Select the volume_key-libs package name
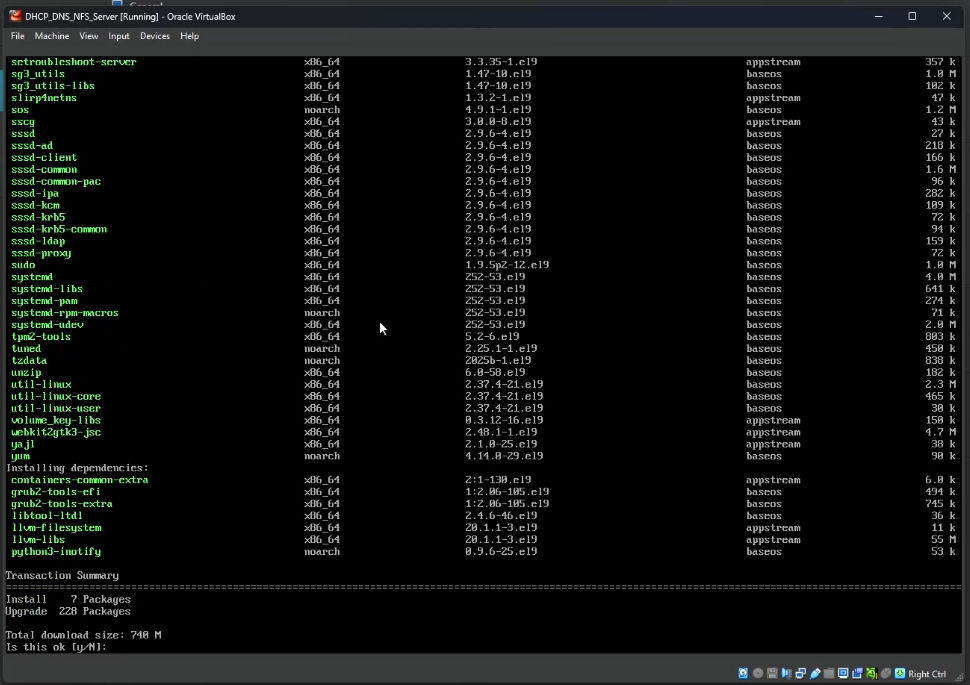970x685 pixels. (56, 420)
